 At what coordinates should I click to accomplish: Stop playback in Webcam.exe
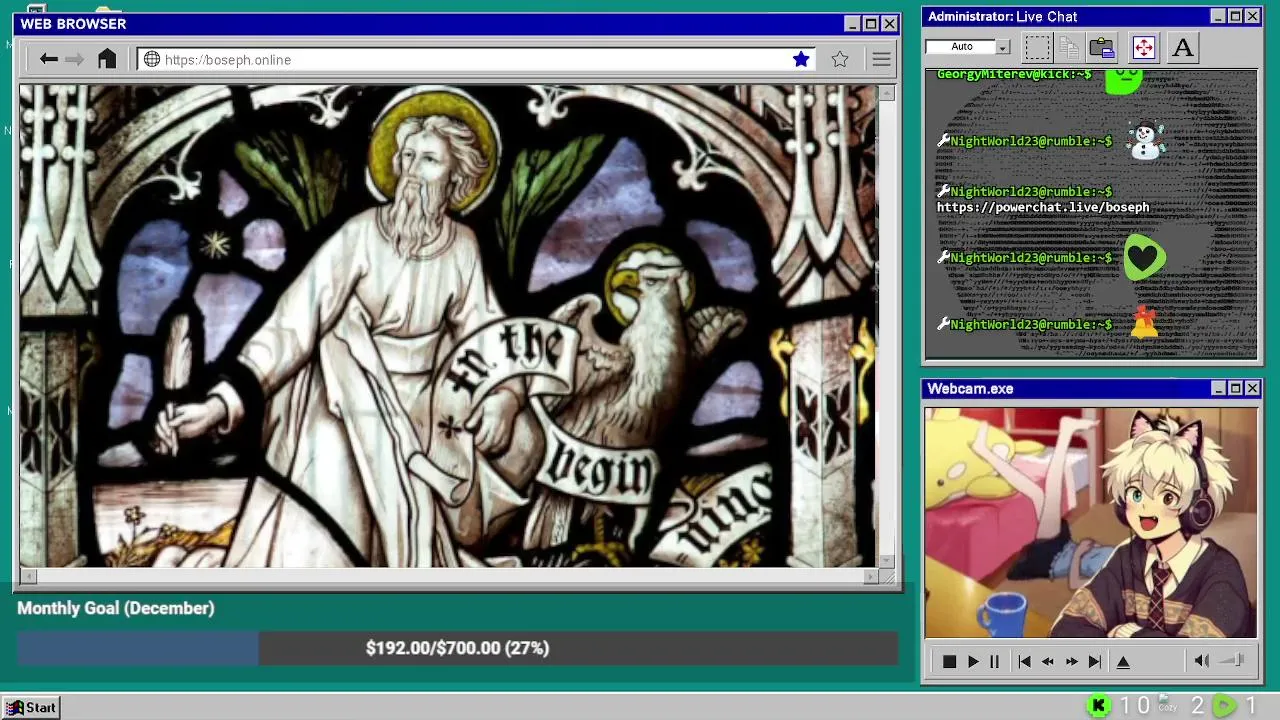click(949, 661)
